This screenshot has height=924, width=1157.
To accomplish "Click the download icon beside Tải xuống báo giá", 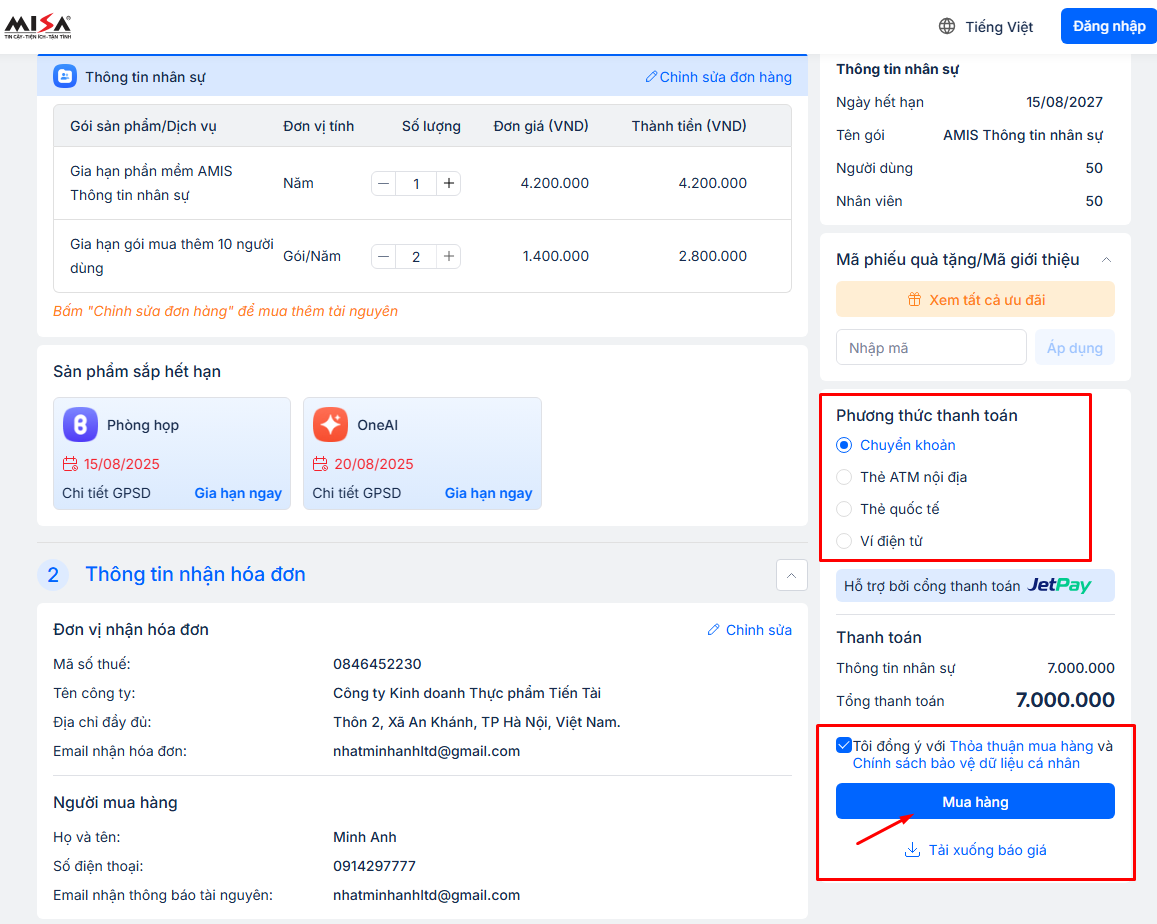I will click(x=911, y=850).
